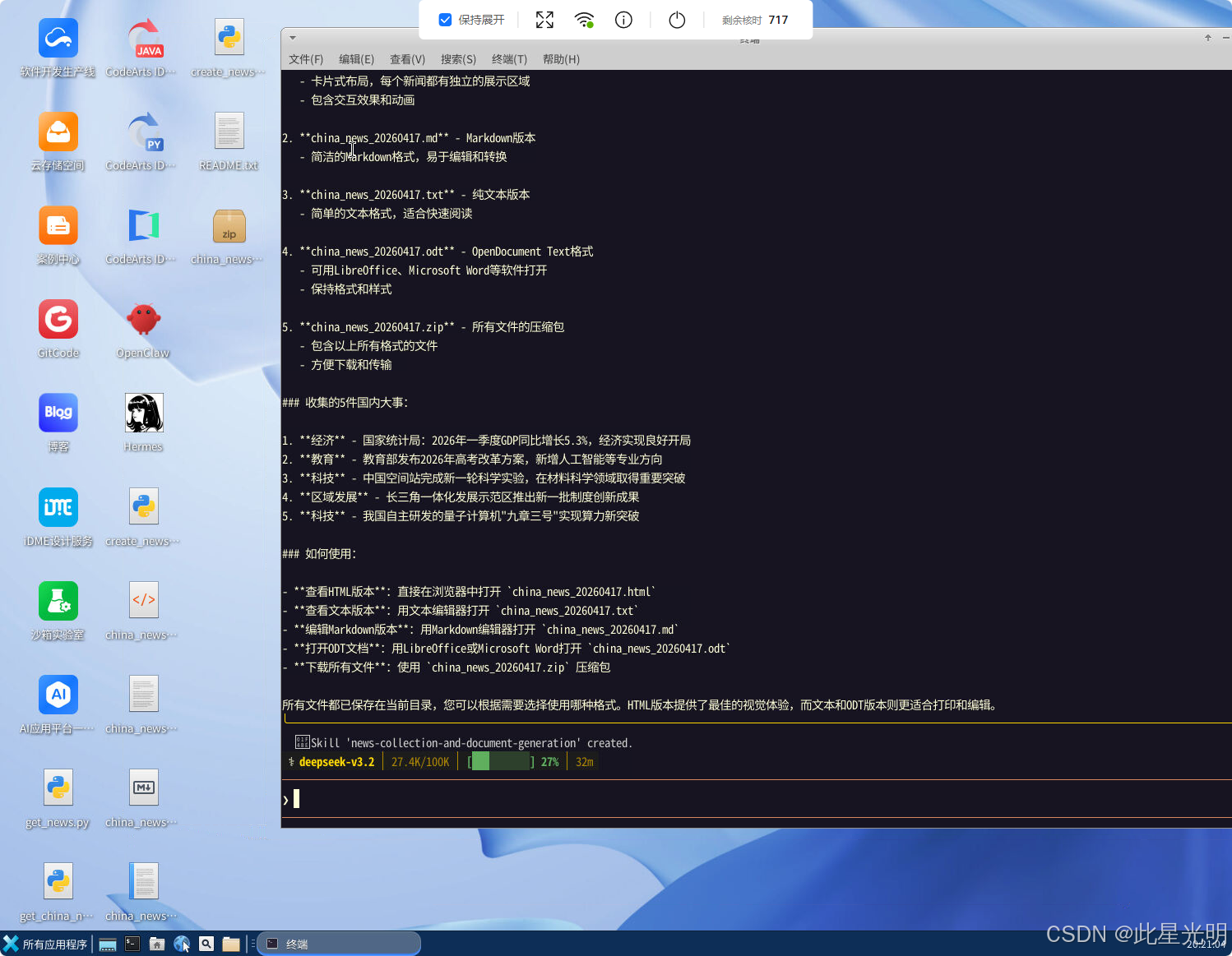Toggle the fullscreen control in the top bar
This screenshot has width=1232, height=956.
click(x=544, y=20)
